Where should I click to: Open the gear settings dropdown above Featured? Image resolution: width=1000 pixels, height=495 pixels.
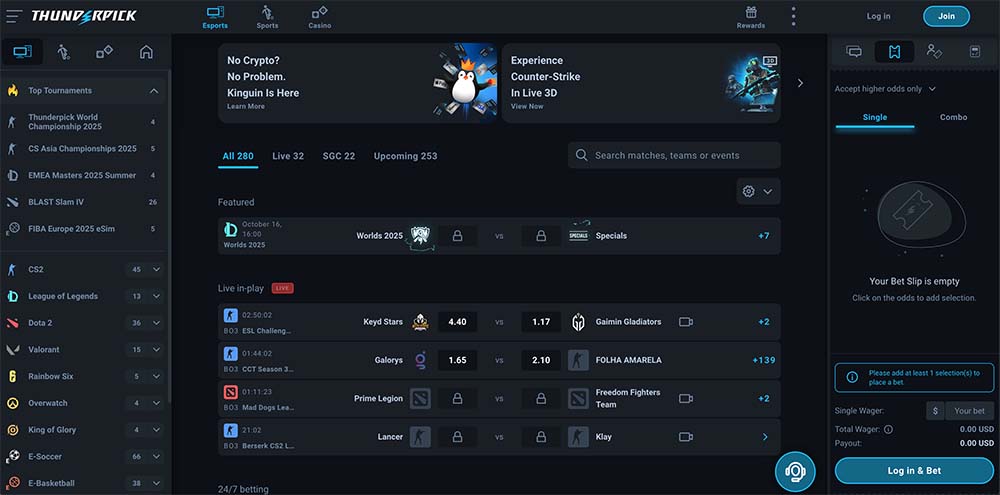coord(758,191)
